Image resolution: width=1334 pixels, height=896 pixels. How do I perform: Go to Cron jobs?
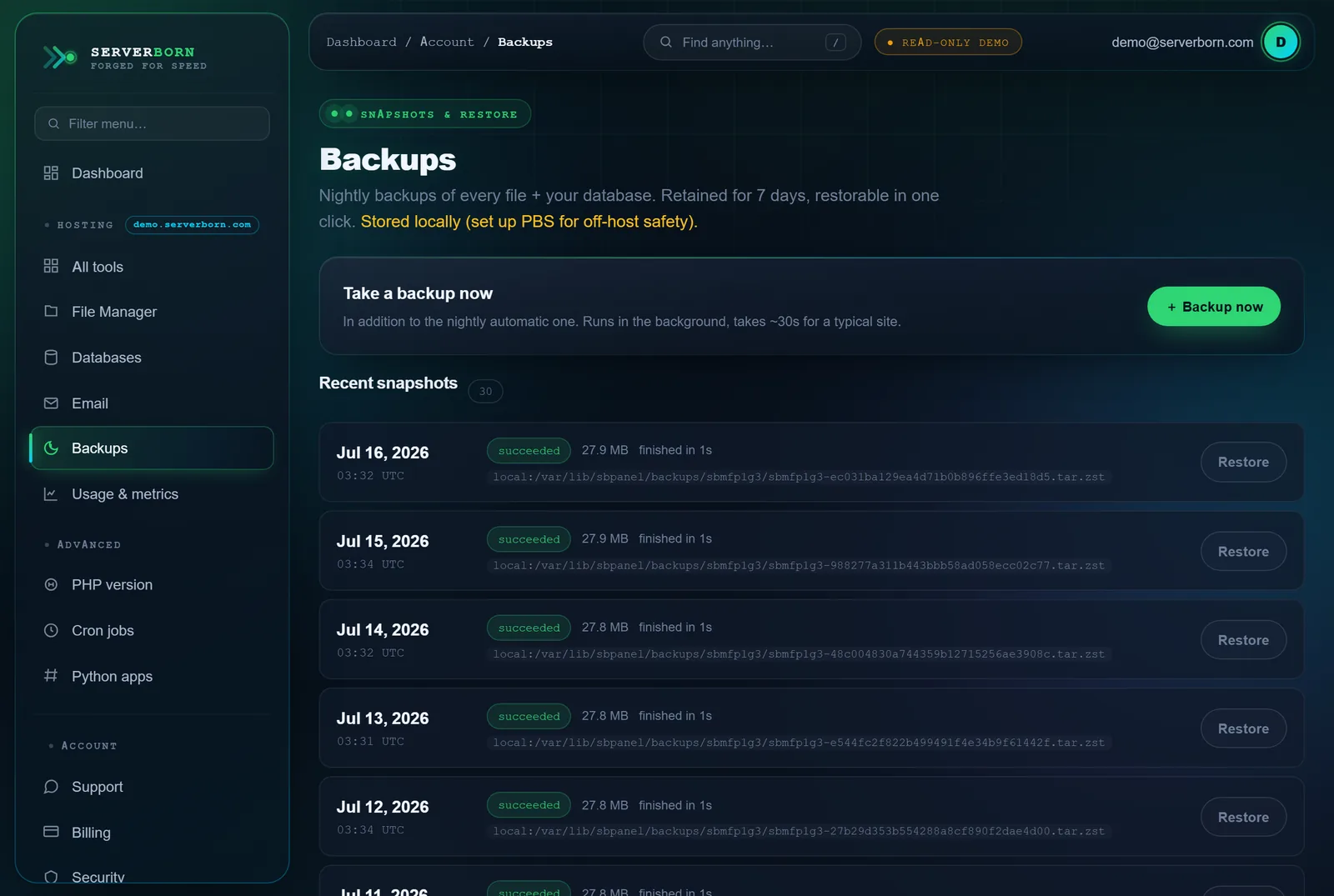(151, 631)
